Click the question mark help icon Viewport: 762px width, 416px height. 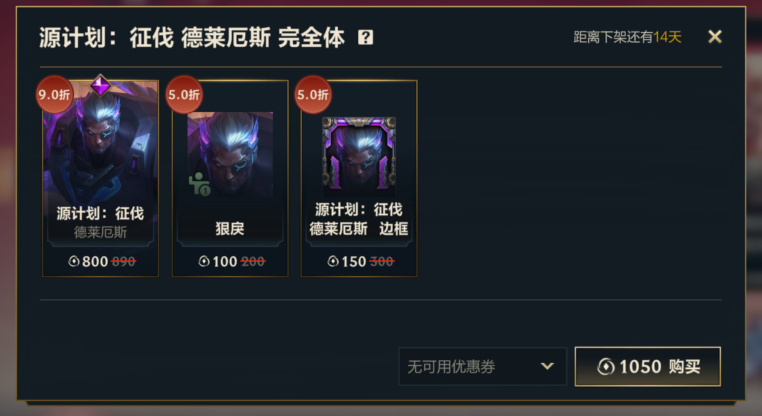(x=365, y=37)
